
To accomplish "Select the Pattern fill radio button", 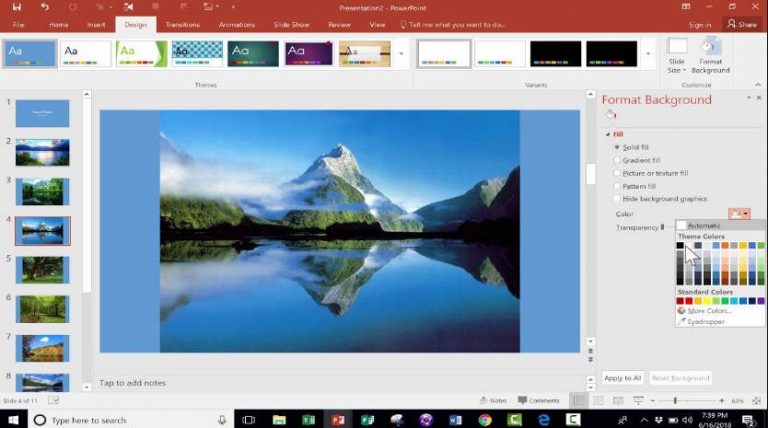I will click(x=617, y=186).
